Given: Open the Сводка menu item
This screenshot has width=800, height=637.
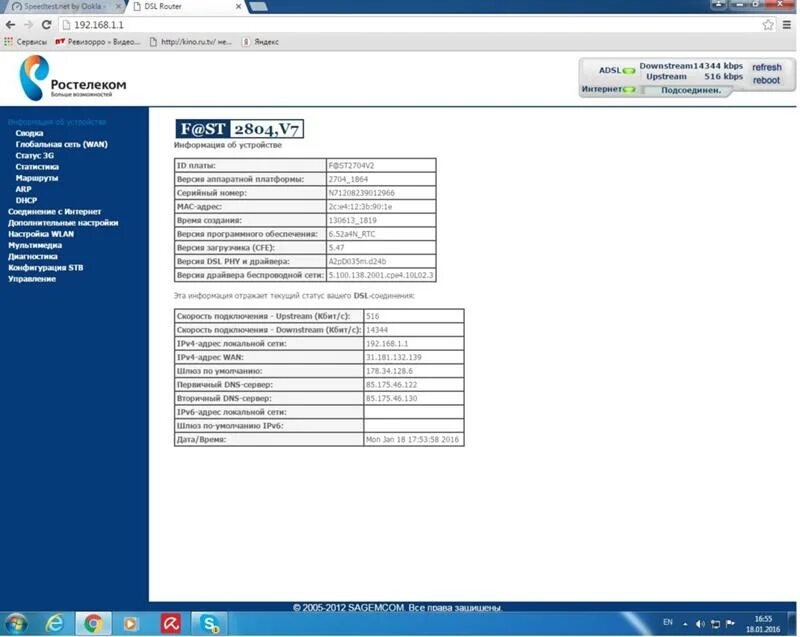Looking at the screenshot, I should pyautogui.click(x=29, y=133).
